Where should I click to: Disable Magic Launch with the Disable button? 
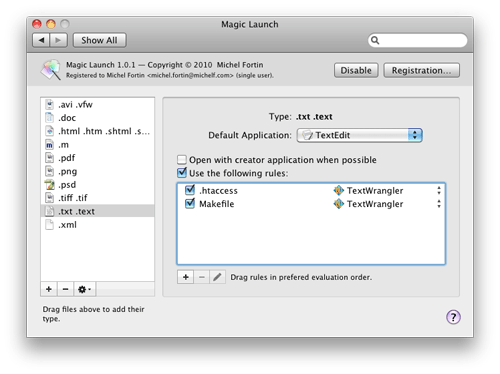pos(356,70)
